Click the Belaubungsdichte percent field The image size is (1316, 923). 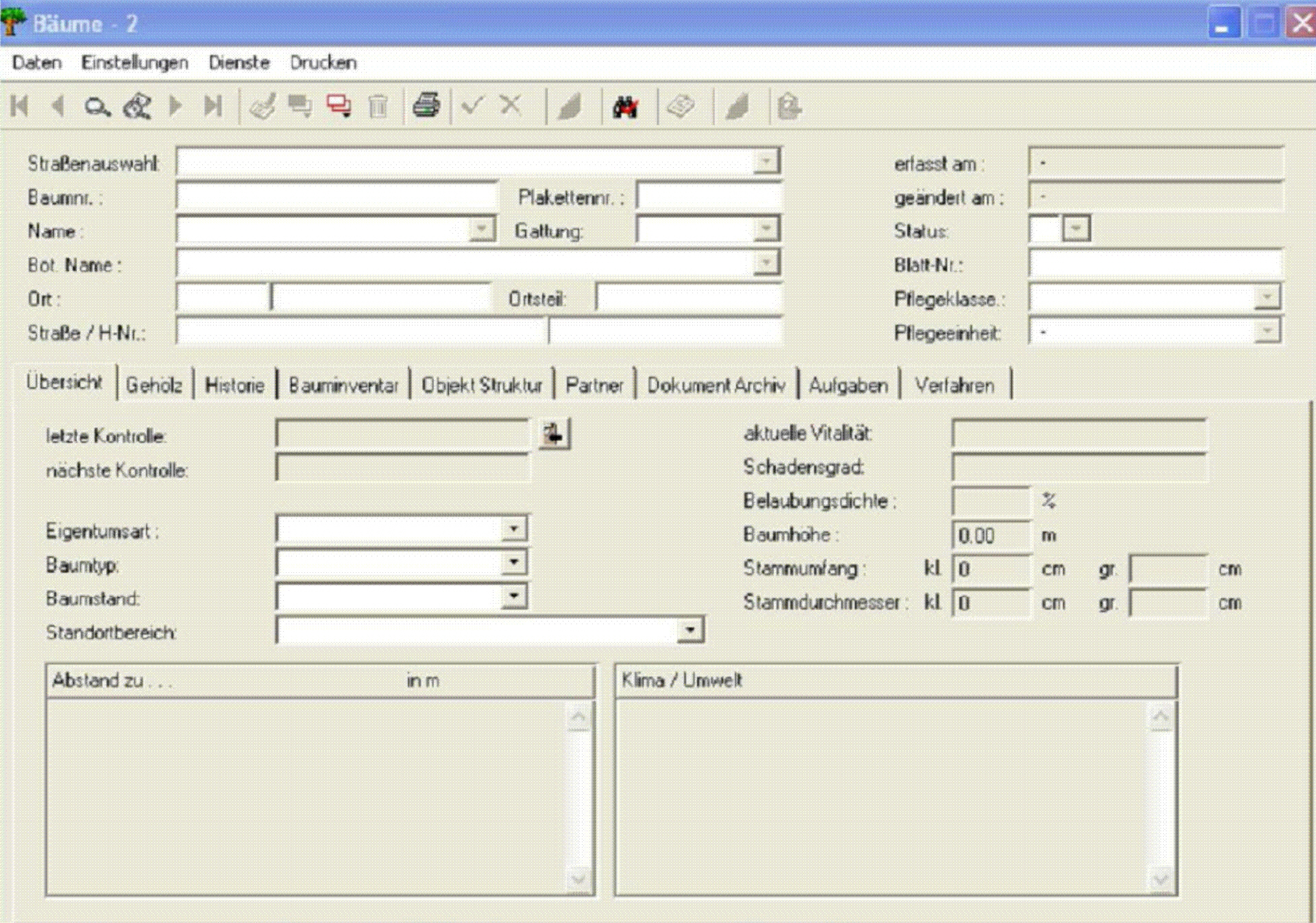point(991,501)
